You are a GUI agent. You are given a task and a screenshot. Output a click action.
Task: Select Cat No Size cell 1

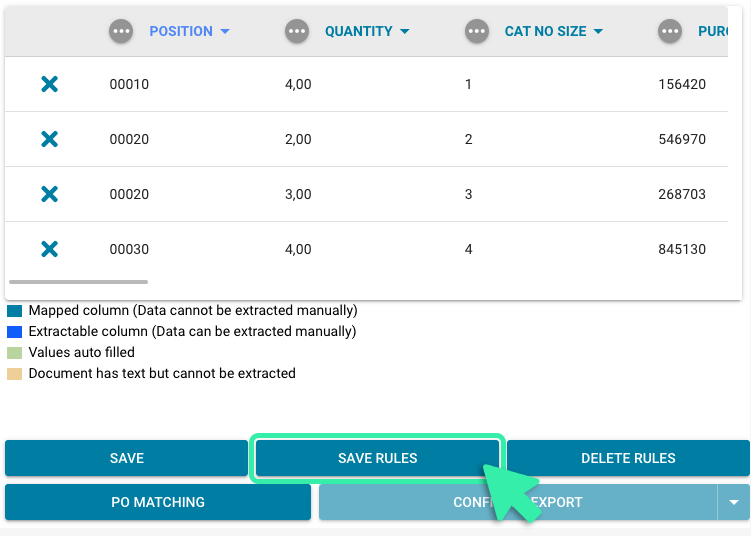468,84
